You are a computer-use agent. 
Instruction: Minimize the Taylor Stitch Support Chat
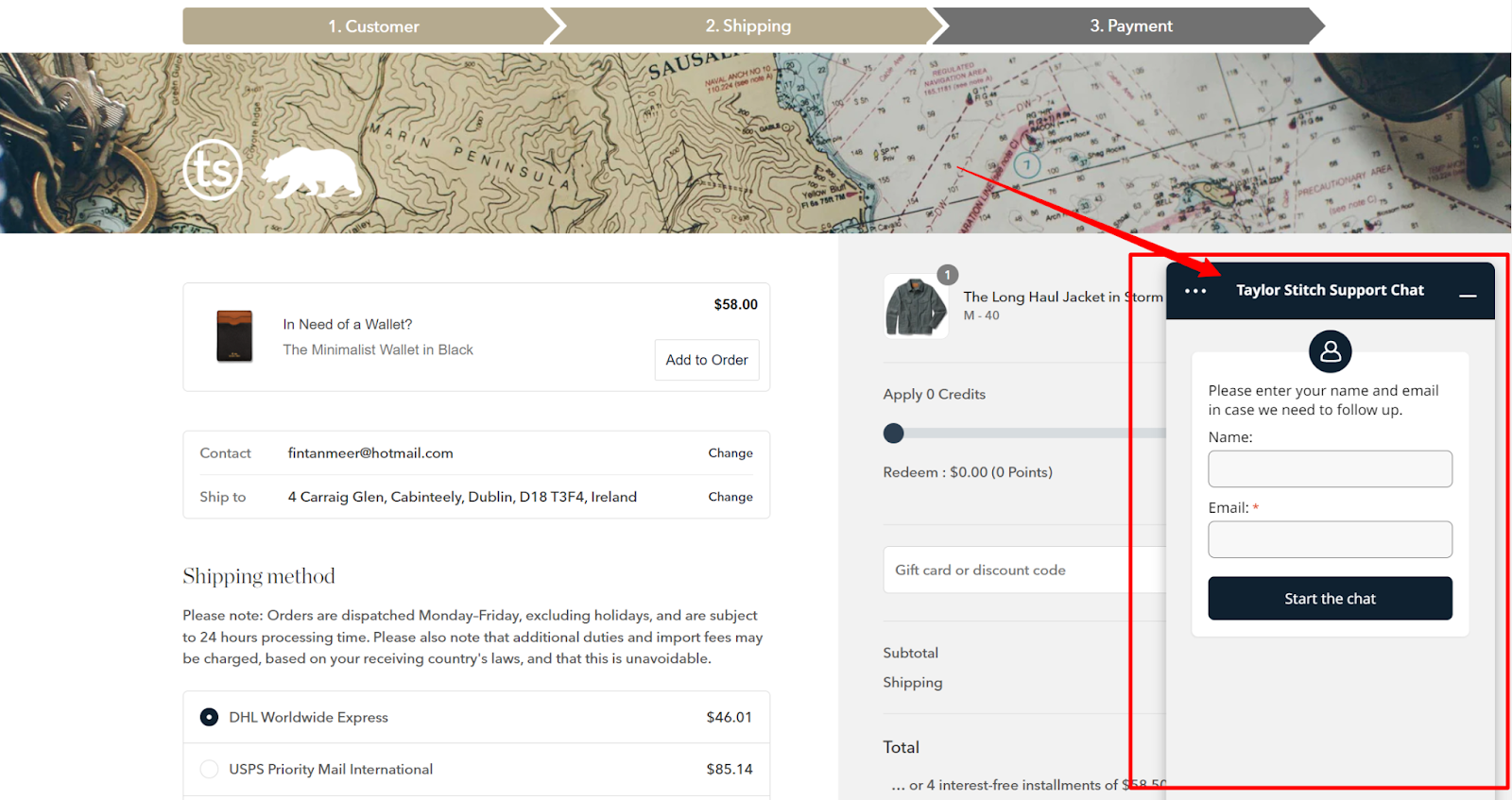(1468, 295)
